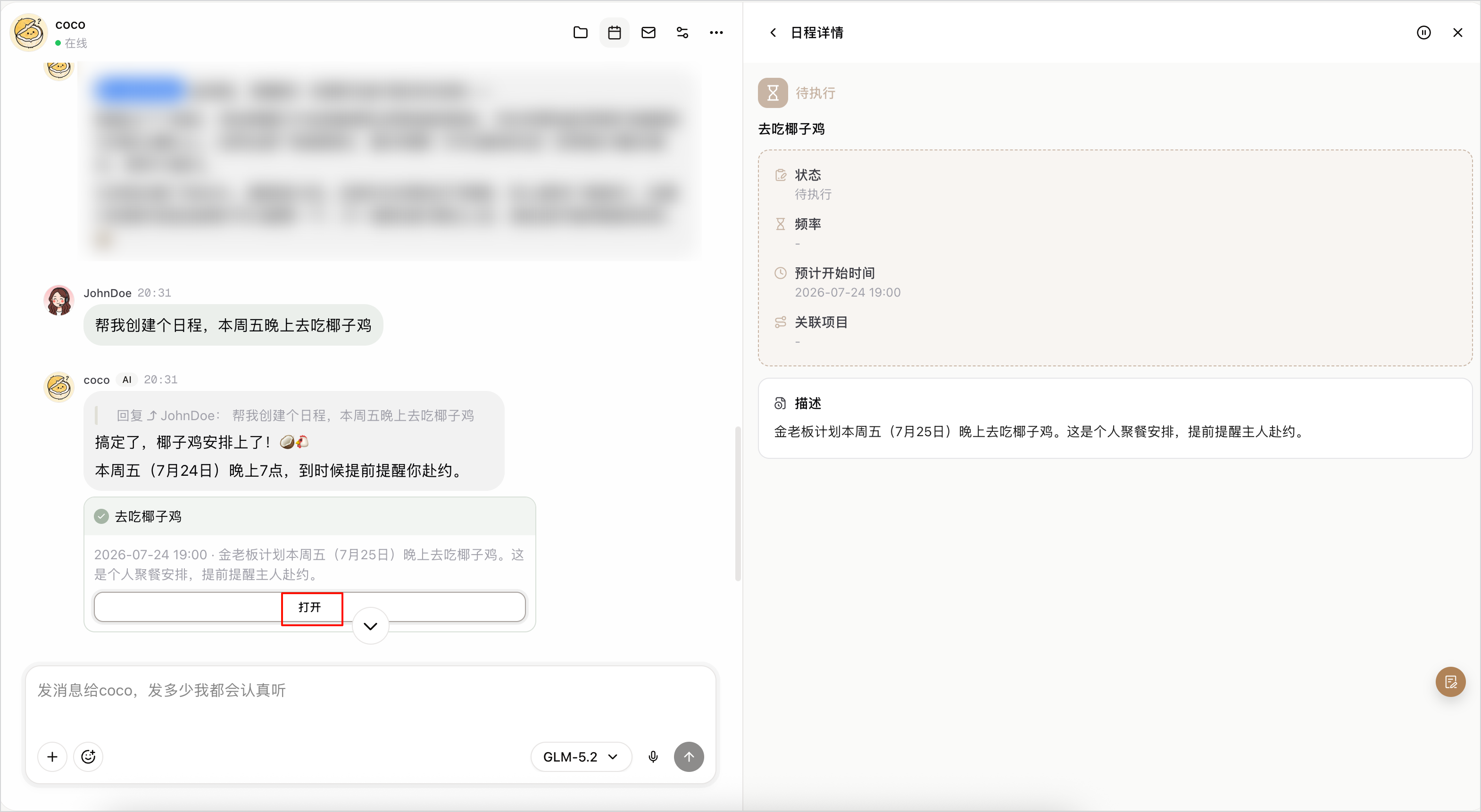Open the emoji picker icon
Viewport: 1481px width, 812px height.
coord(88,757)
